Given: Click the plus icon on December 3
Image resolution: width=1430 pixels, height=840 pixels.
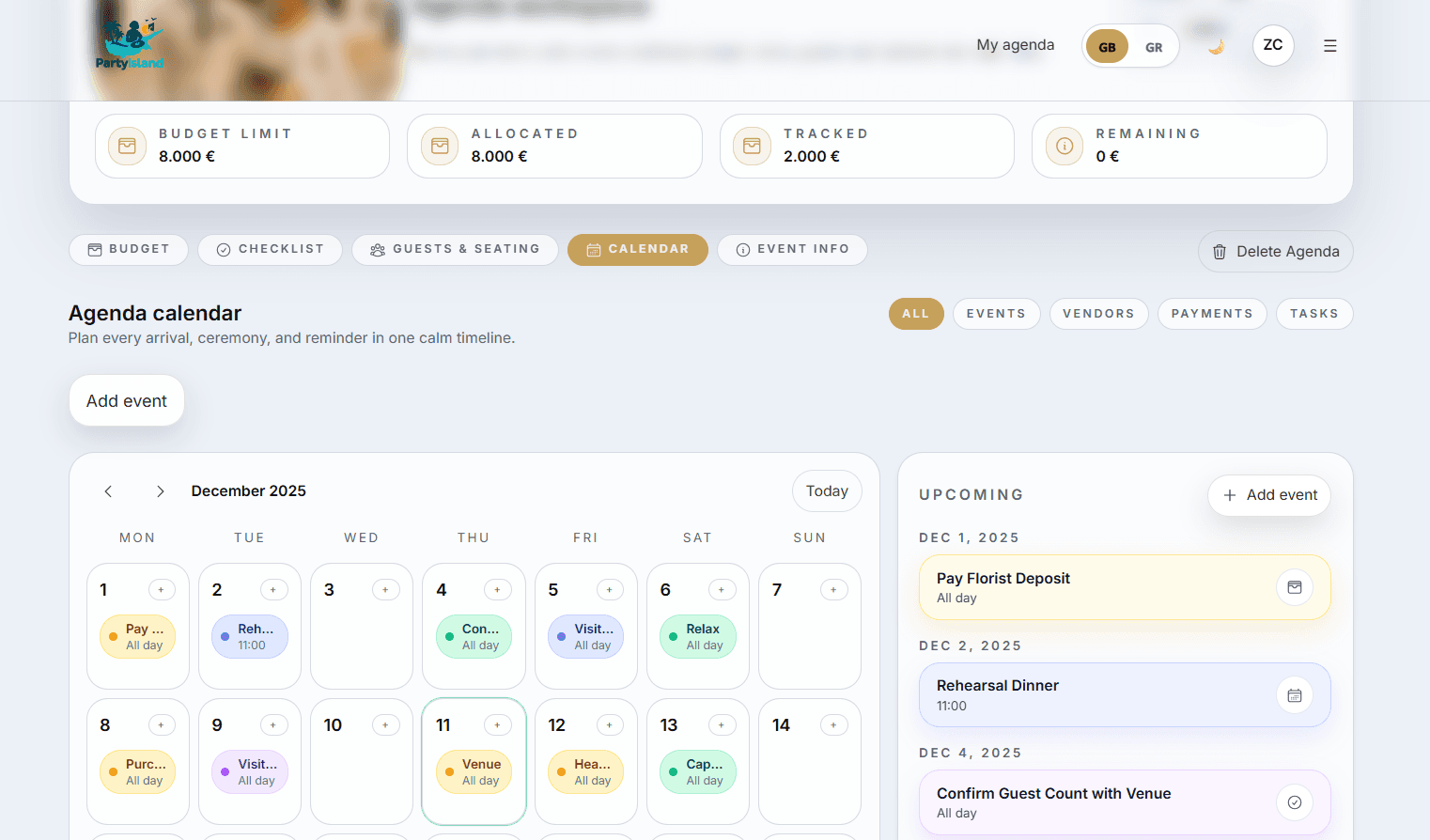Looking at the screenshot, I should 386,589.
